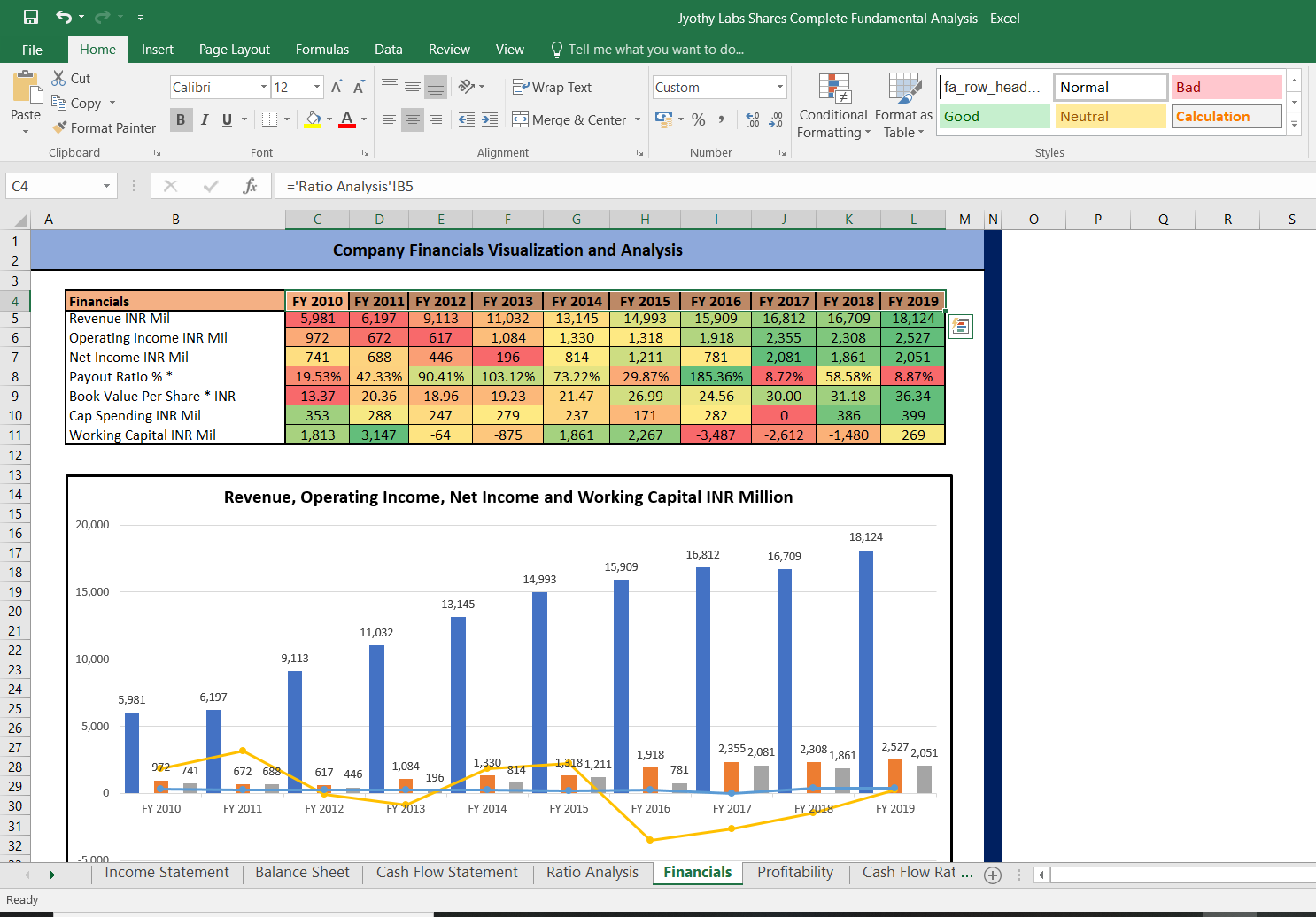Open the Merge & Center dropdown arrow
The image size is (1316, 917).
(638, 119)
